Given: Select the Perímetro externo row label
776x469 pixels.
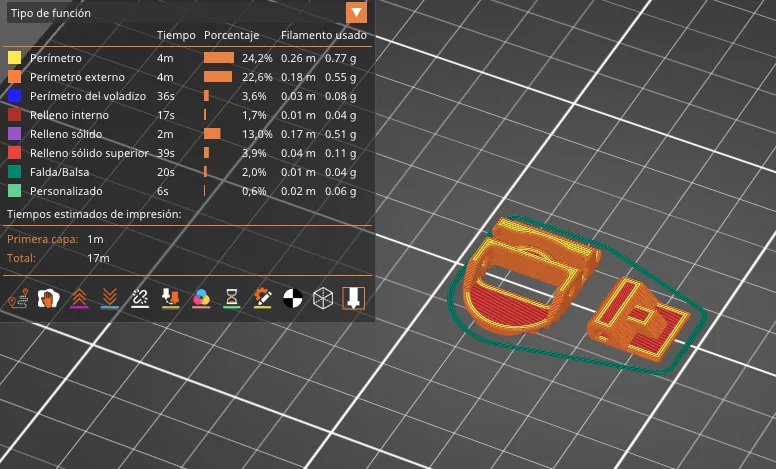Looking at the screenshot, I should 77,77.
